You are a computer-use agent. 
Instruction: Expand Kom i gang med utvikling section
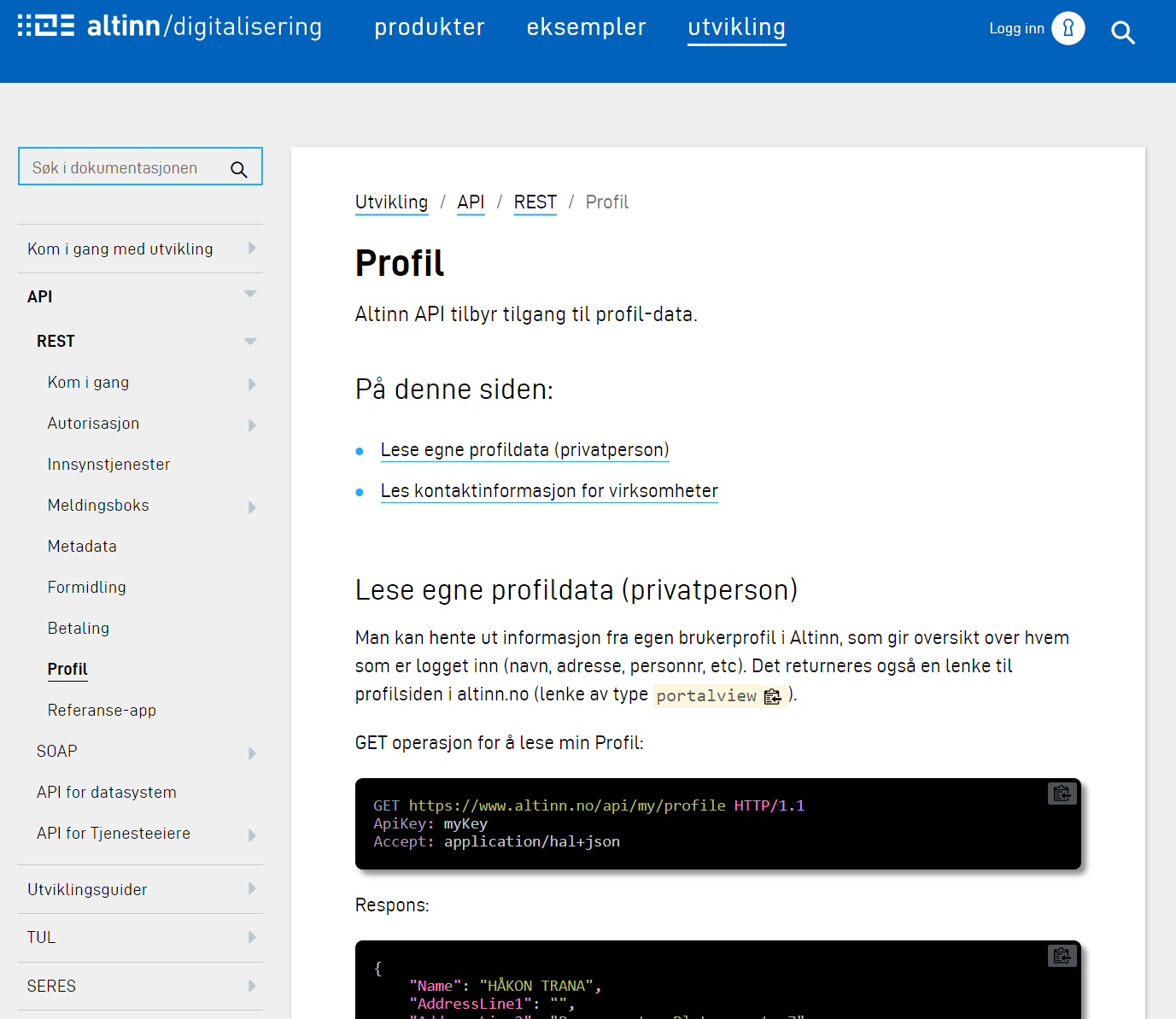[x=252, y=248]
